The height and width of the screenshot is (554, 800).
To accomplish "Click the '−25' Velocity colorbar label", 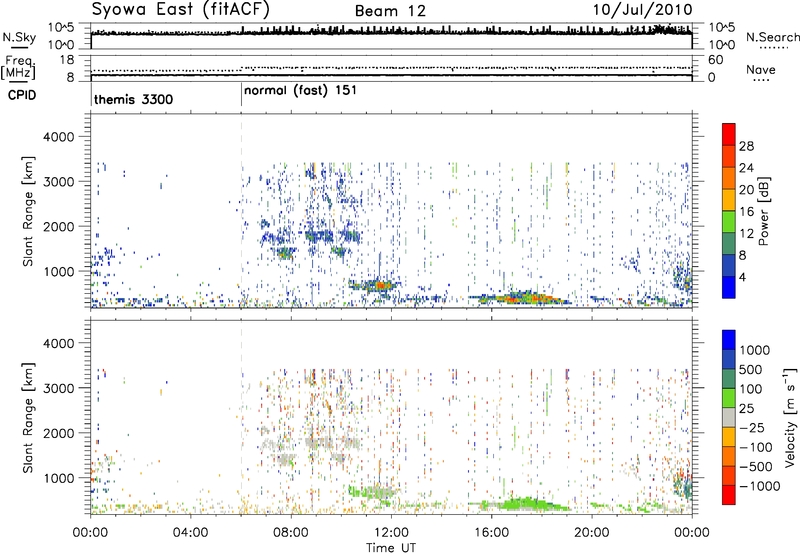I will click(752, 427).
